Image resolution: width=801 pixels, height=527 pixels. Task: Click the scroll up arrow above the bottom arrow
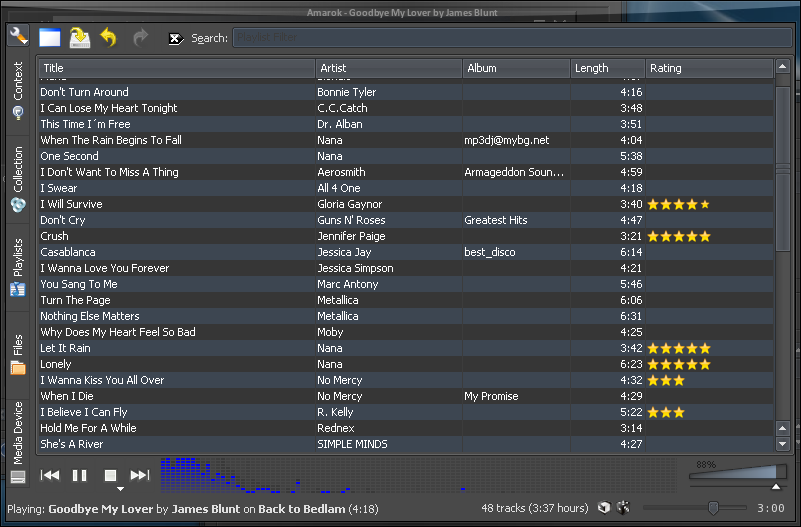pyautogui.click(x=783, y=428)
